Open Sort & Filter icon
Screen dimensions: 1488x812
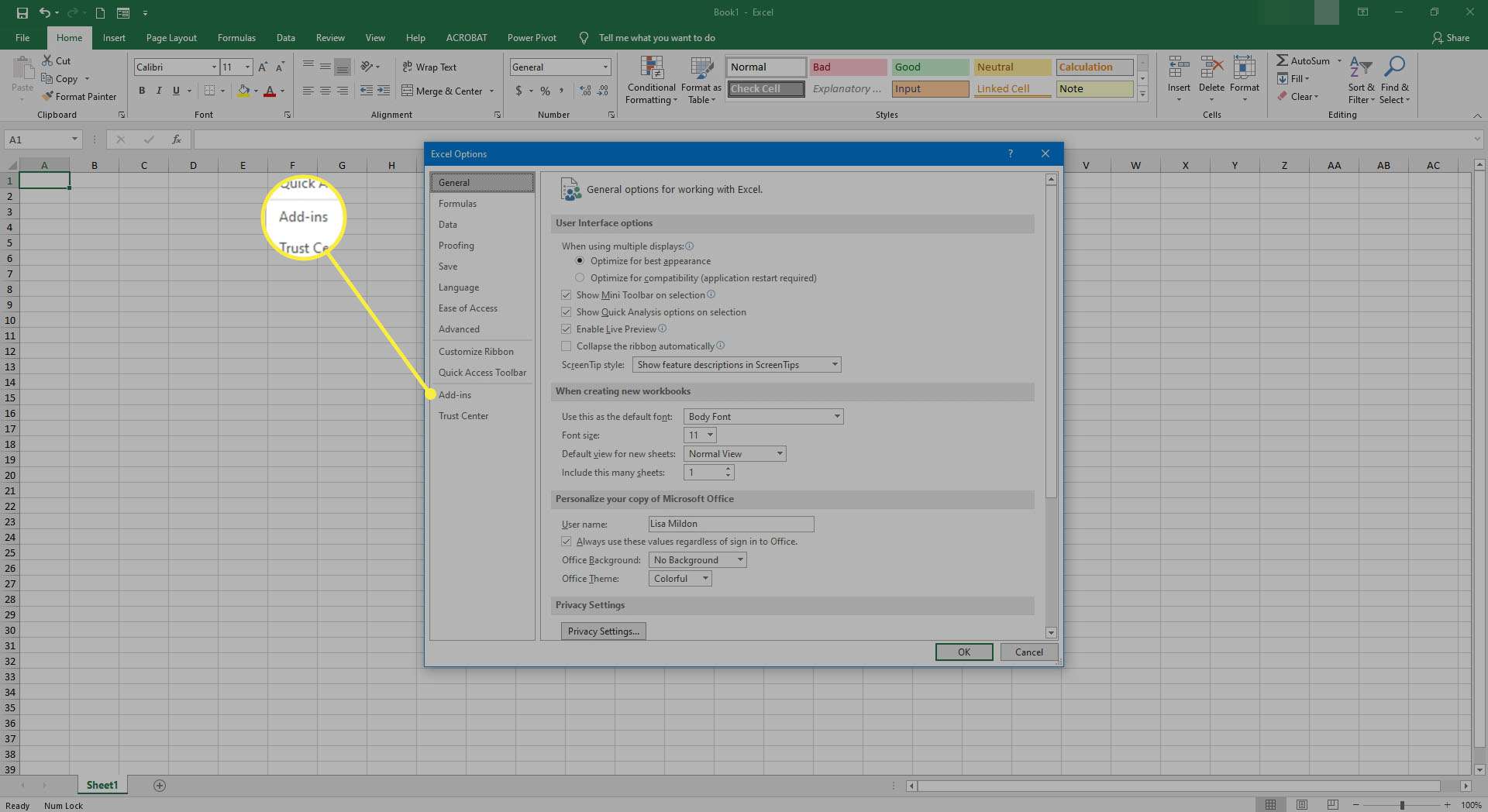tap(1360, 67)
